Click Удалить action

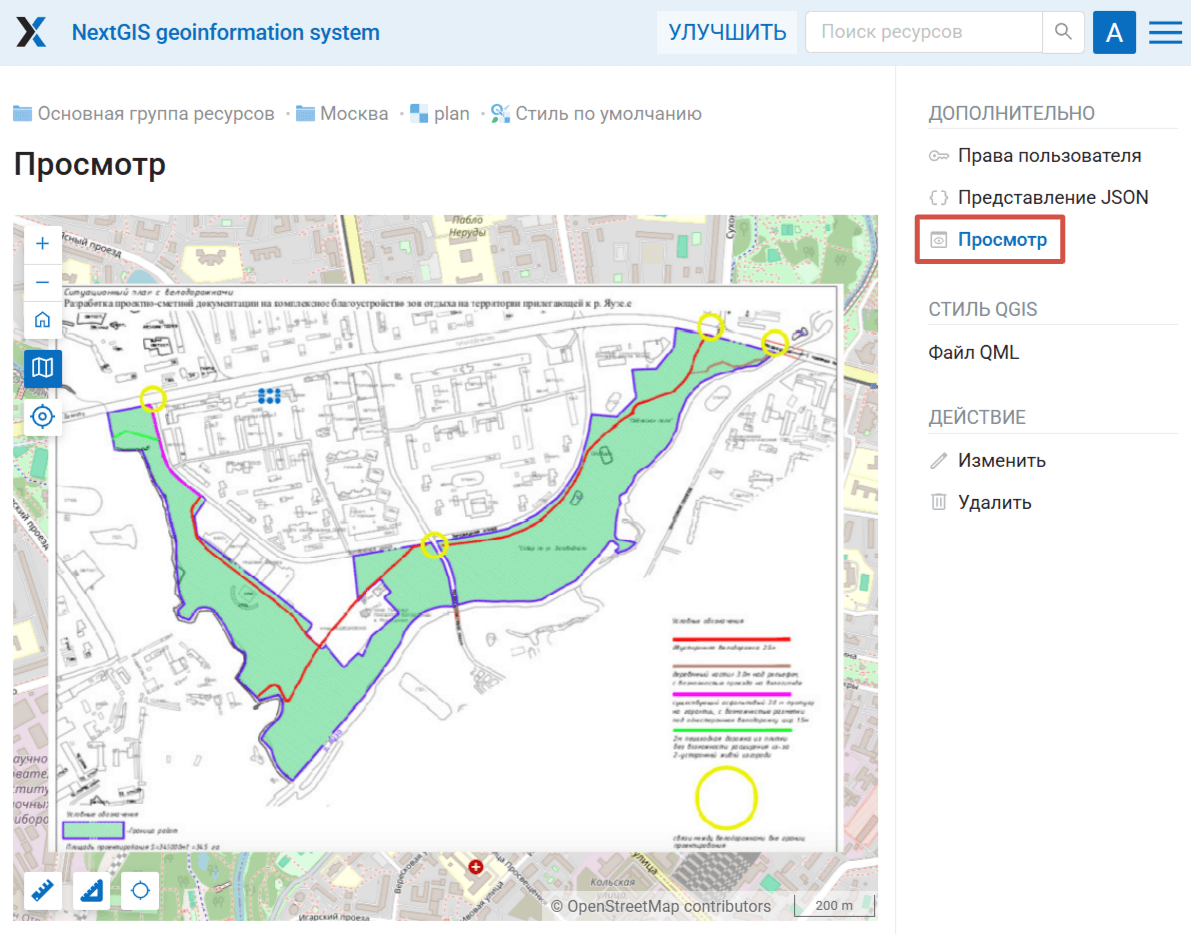tap(994, 503)
